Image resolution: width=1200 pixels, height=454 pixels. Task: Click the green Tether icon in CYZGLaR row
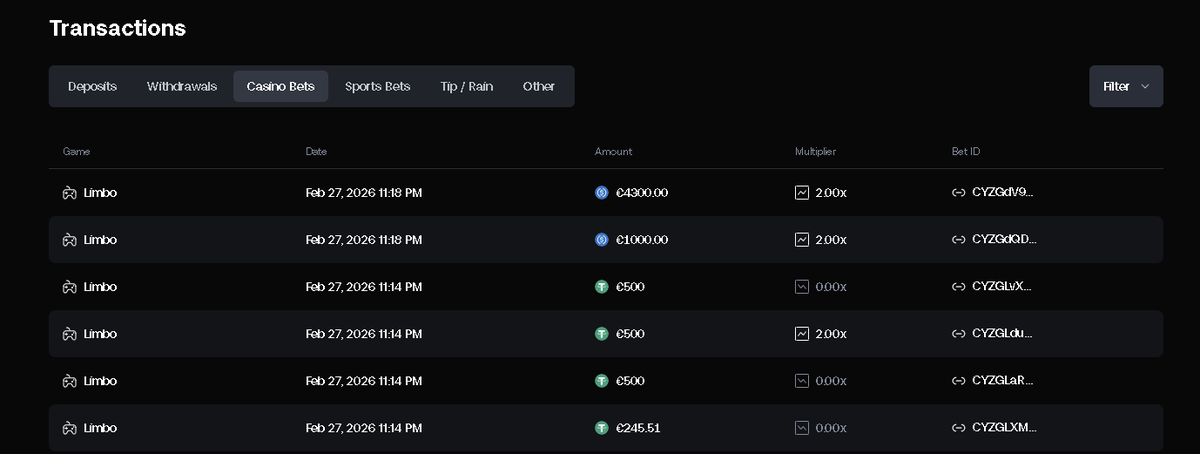602,381
